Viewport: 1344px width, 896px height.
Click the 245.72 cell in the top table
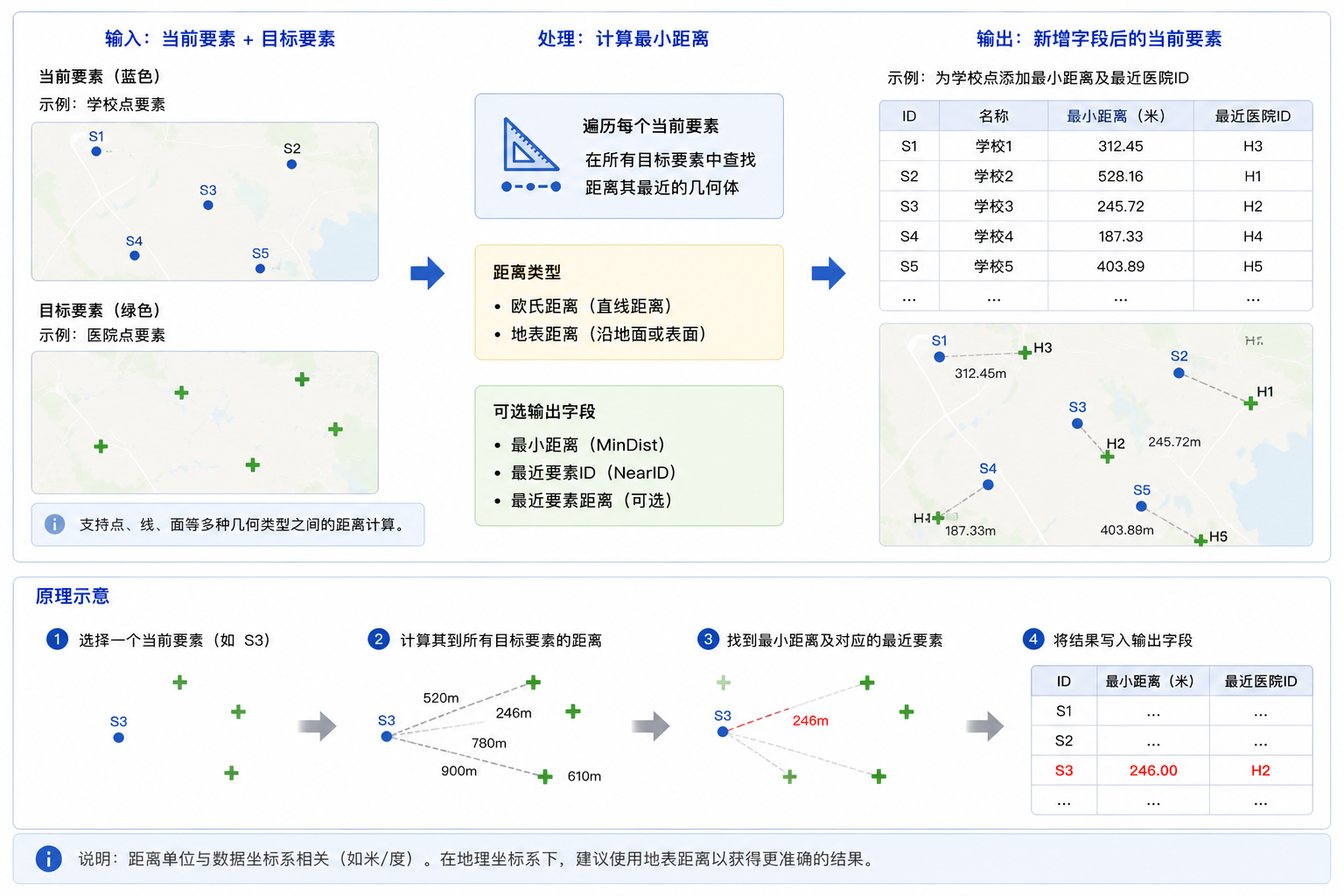coord(1120,206)
